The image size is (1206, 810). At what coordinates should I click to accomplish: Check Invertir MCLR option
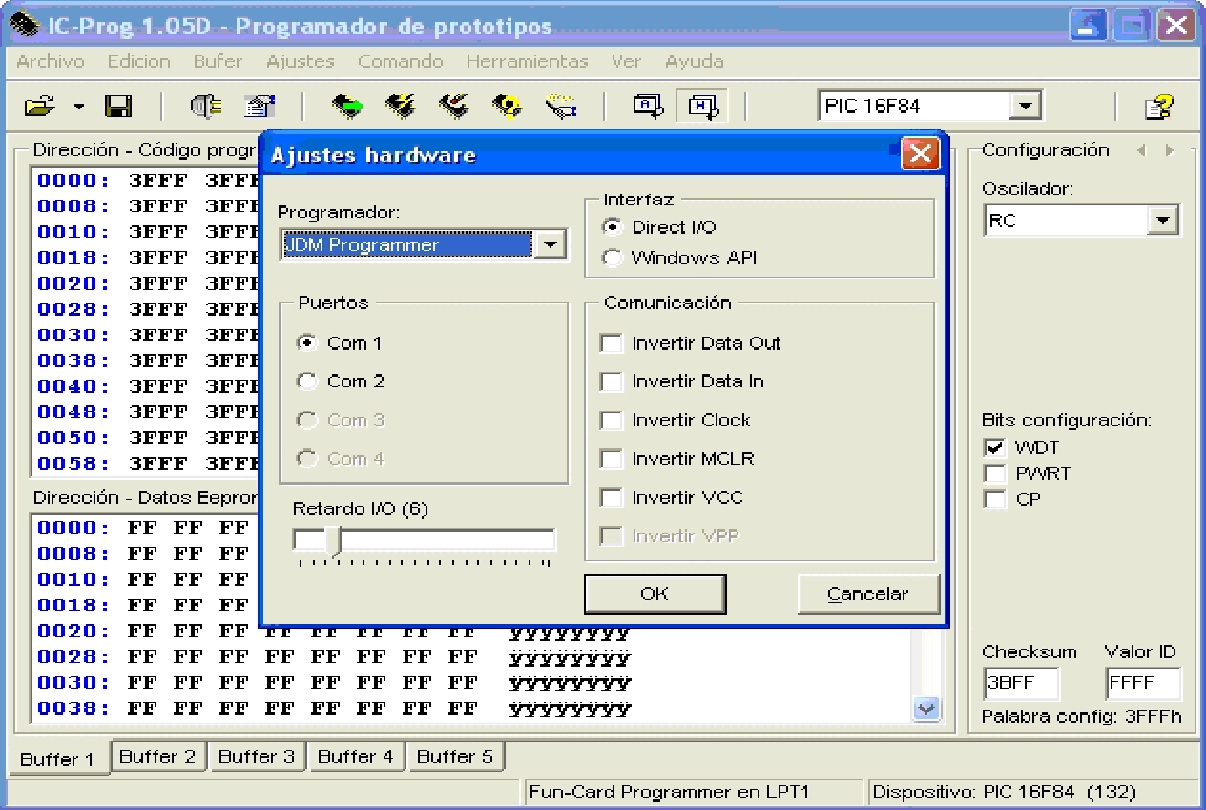tap(611, 459)
